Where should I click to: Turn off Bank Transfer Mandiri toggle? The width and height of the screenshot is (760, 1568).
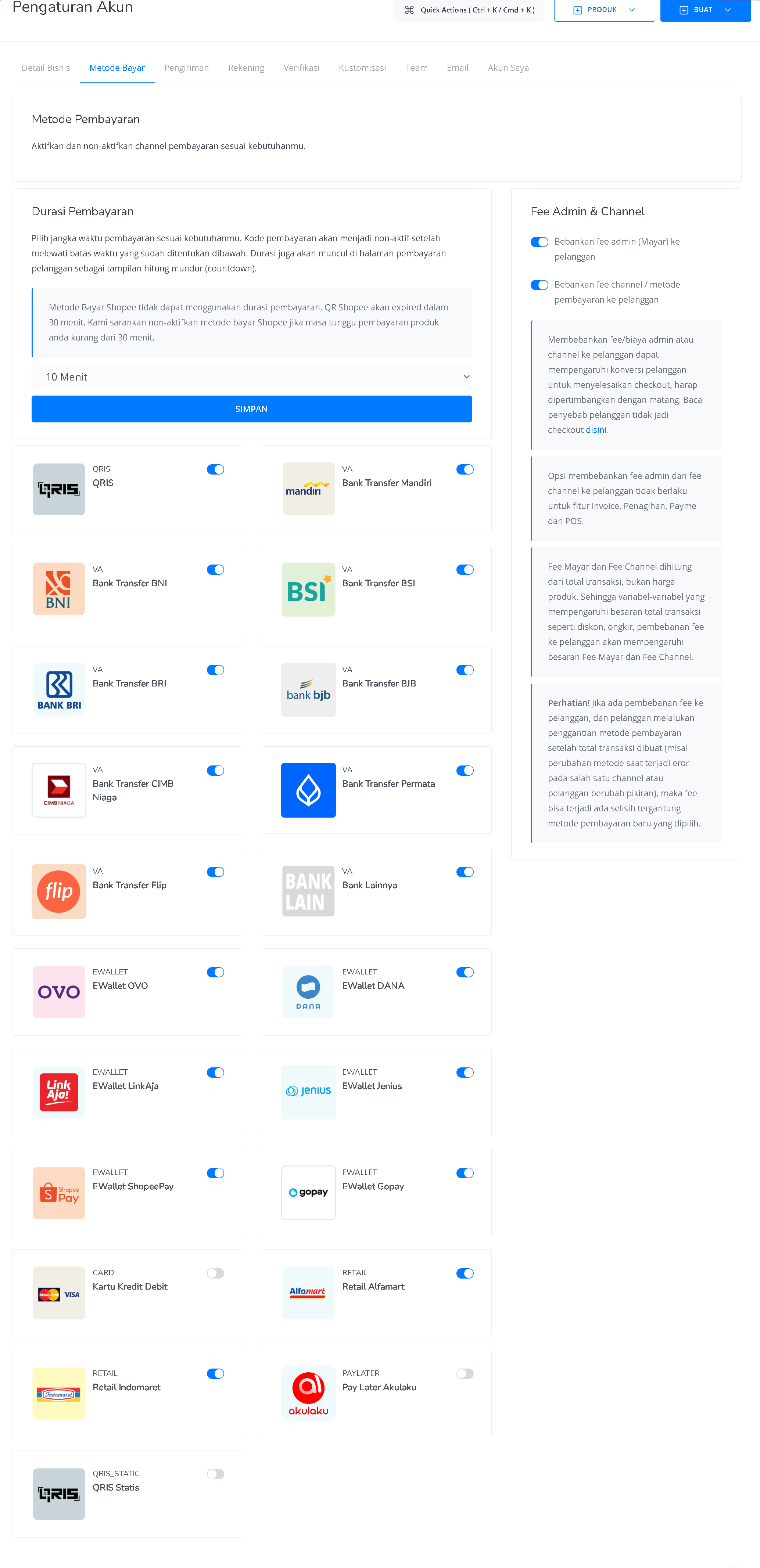(465, 469)
